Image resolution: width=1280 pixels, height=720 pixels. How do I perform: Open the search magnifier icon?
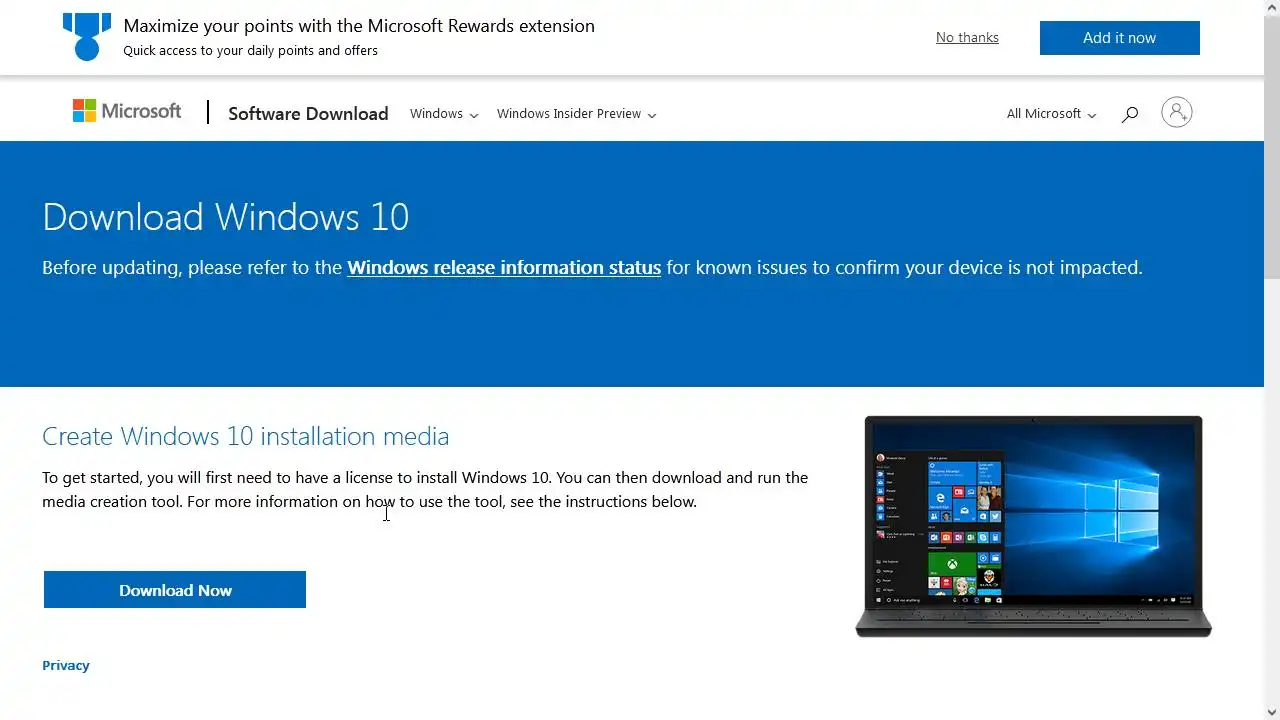tap(1129, 114)
